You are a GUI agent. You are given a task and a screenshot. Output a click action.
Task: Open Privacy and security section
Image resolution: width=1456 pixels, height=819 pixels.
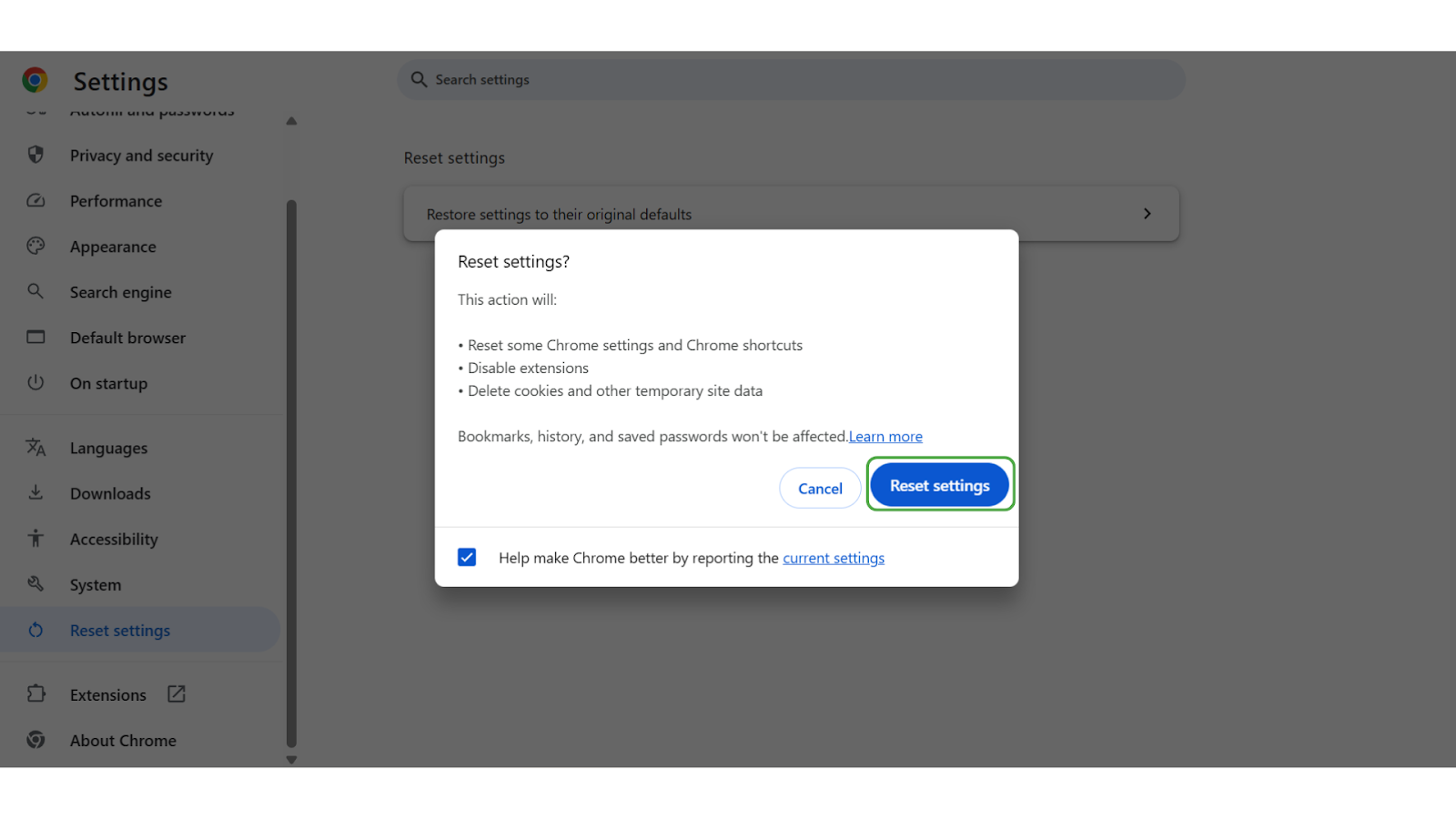(x=141, y=156)
